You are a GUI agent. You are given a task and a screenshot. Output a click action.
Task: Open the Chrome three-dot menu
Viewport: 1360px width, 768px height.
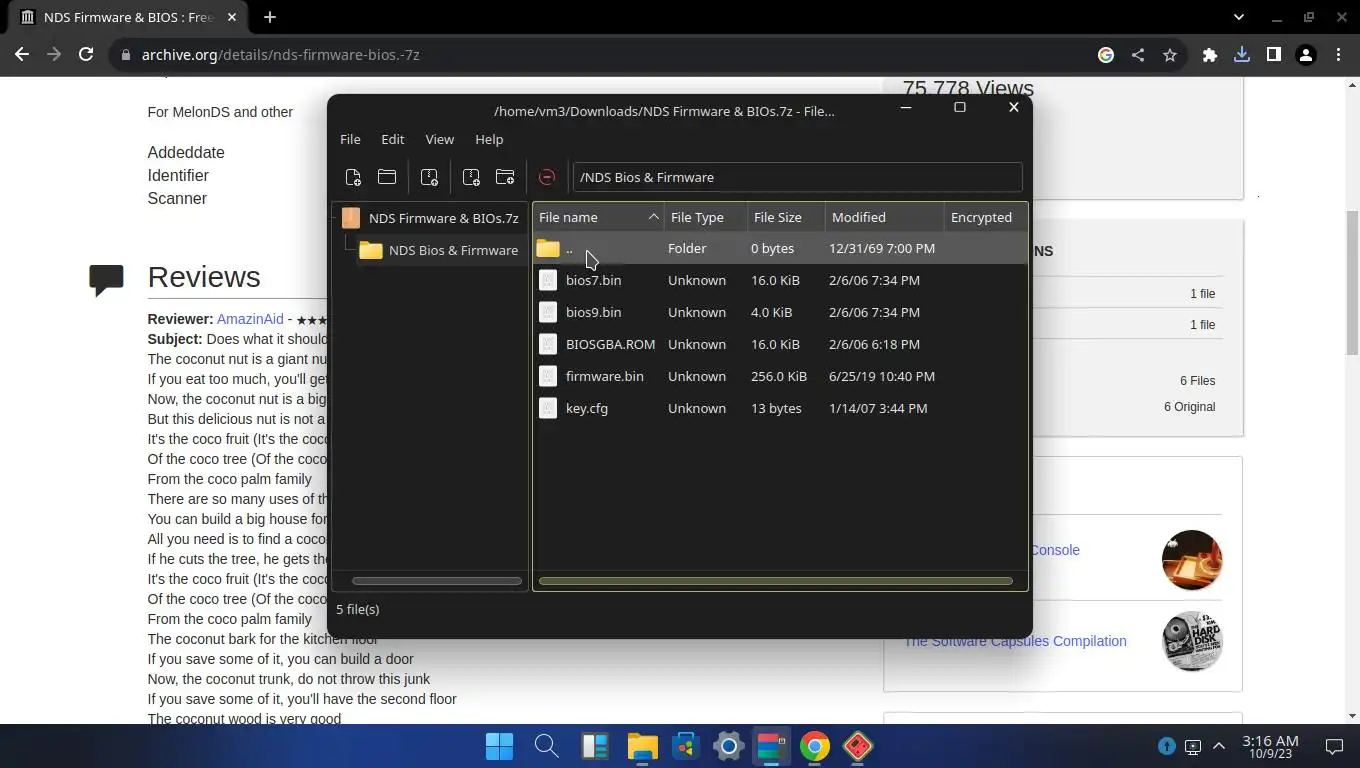[1339, 55]
